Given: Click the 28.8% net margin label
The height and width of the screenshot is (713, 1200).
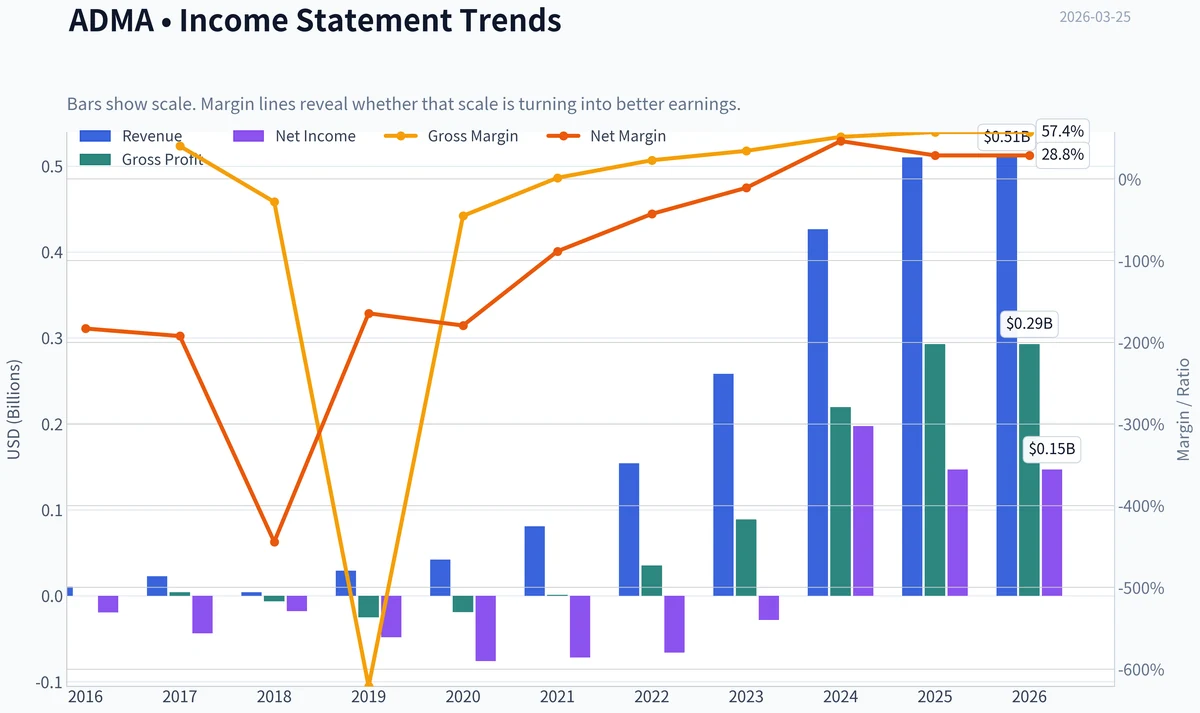Looking at the screenshot, I should click(x=1062, y=155).
